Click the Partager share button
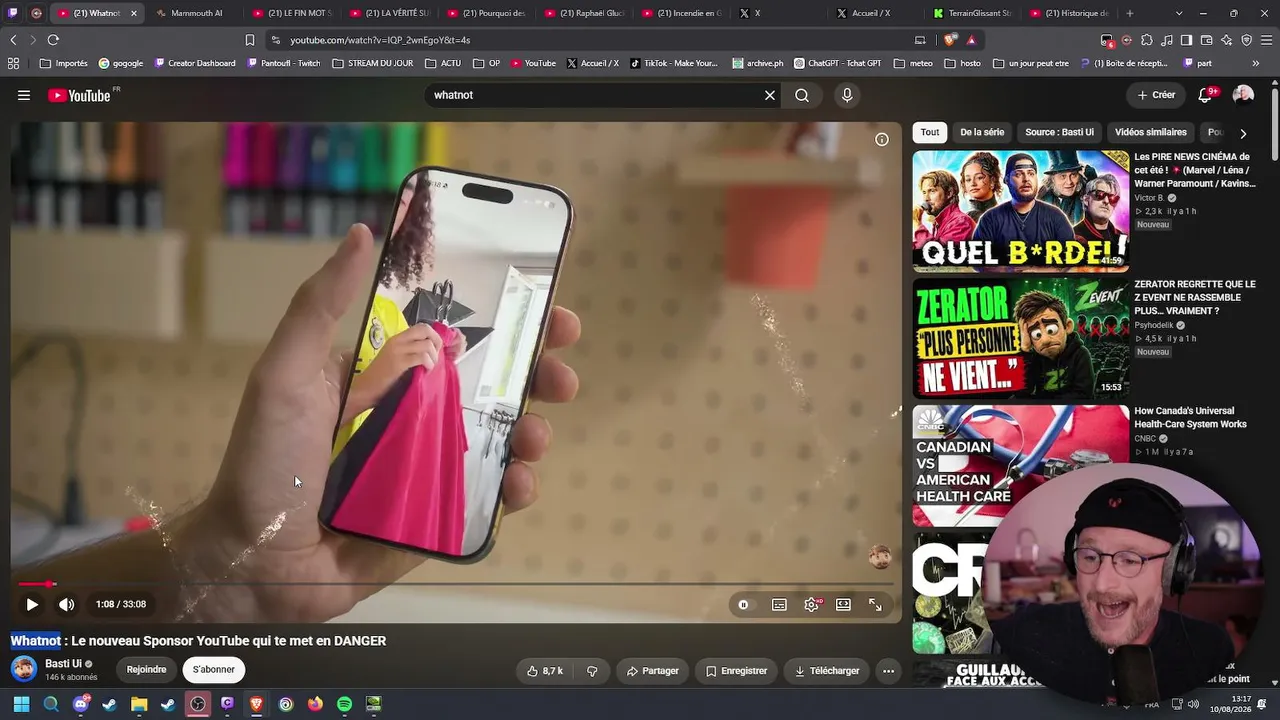 (652, 671)
